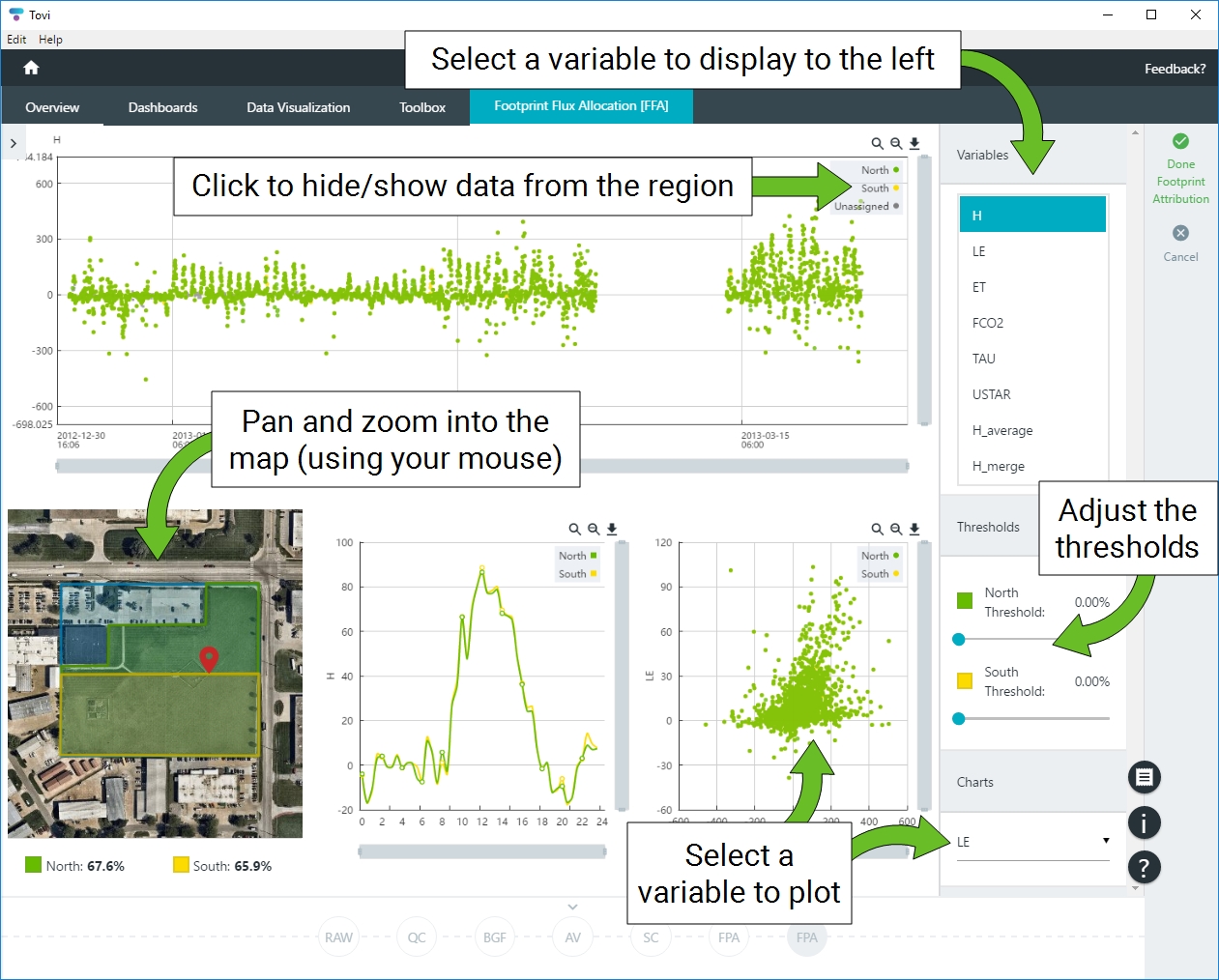Click the South Threshold slider handle
Viewport: 1219px width, 980px height.
(959, 718)
